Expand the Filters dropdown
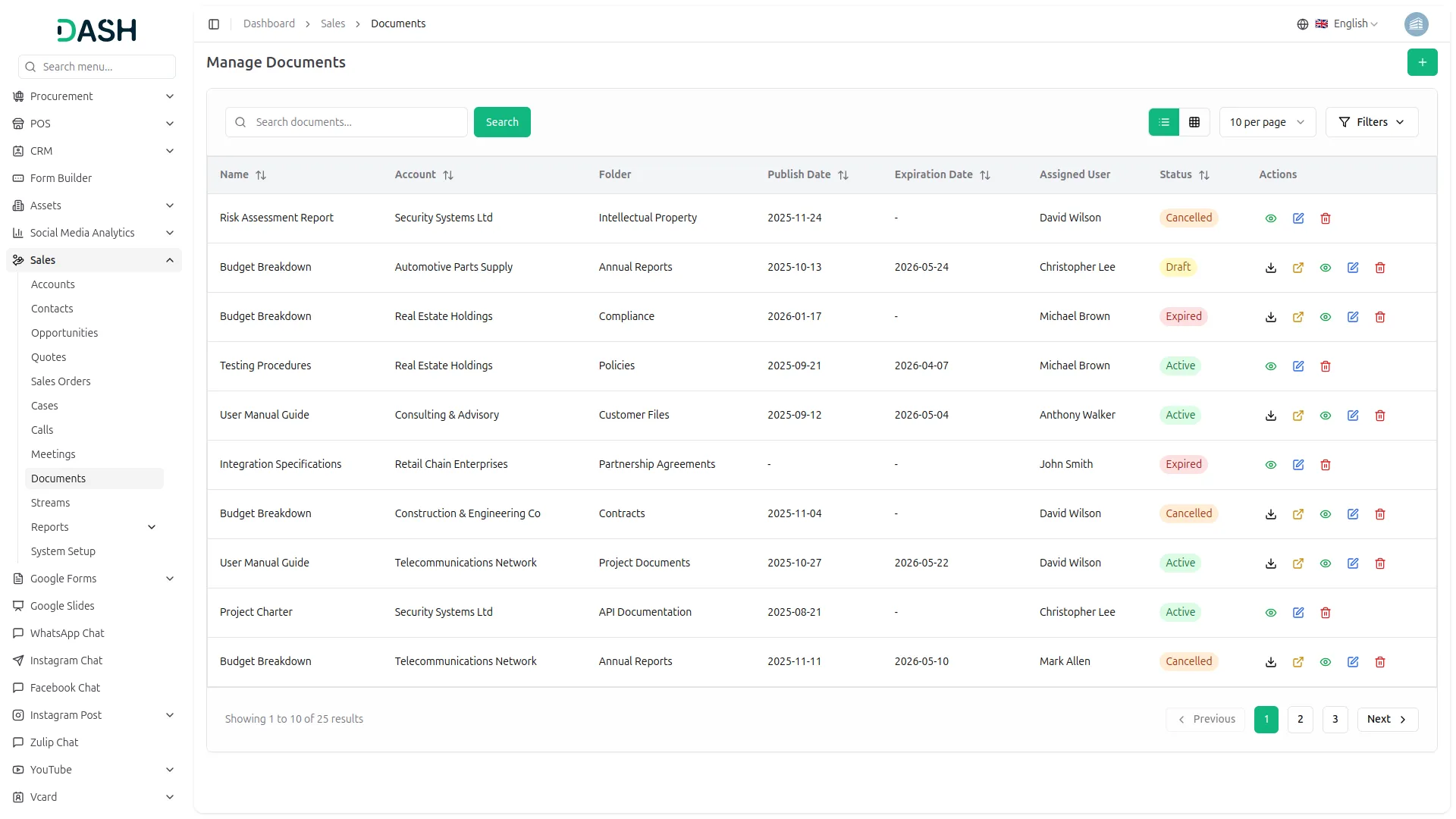This screenshot has width=1456, height=819. point(1371,122)
